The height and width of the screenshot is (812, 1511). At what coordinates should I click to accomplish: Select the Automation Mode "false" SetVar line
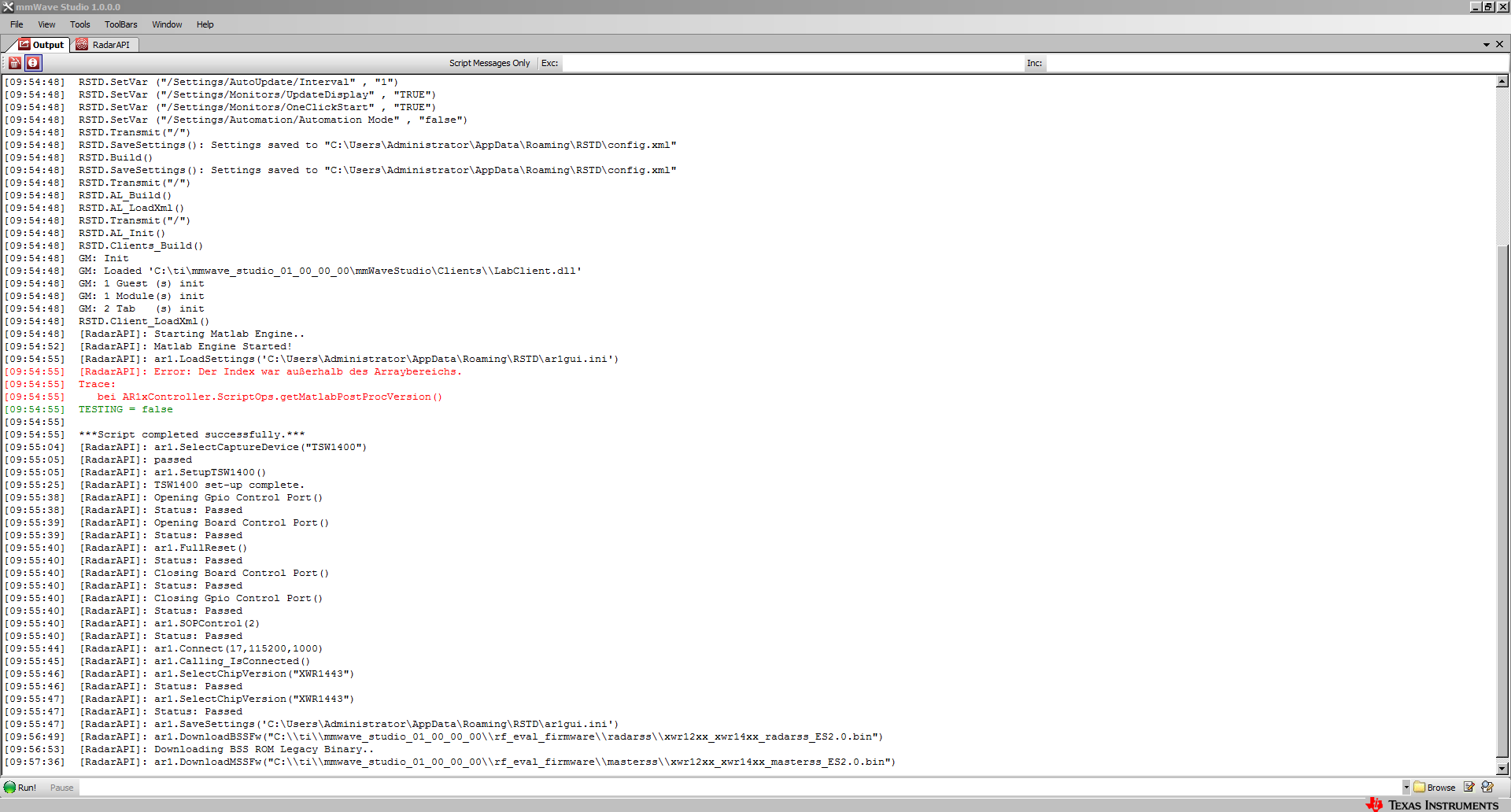tap(236, 120)
